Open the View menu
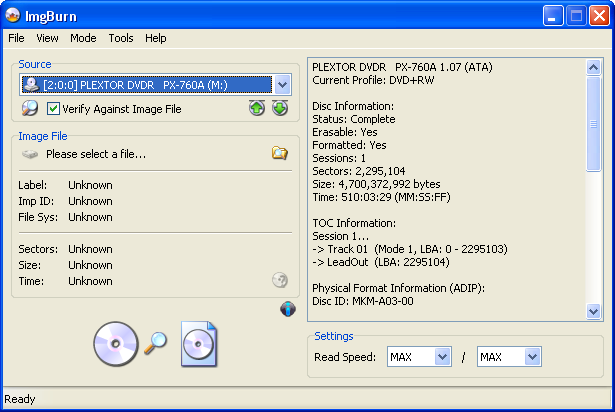Screen dimensions: 615x412 pos(47,38)
